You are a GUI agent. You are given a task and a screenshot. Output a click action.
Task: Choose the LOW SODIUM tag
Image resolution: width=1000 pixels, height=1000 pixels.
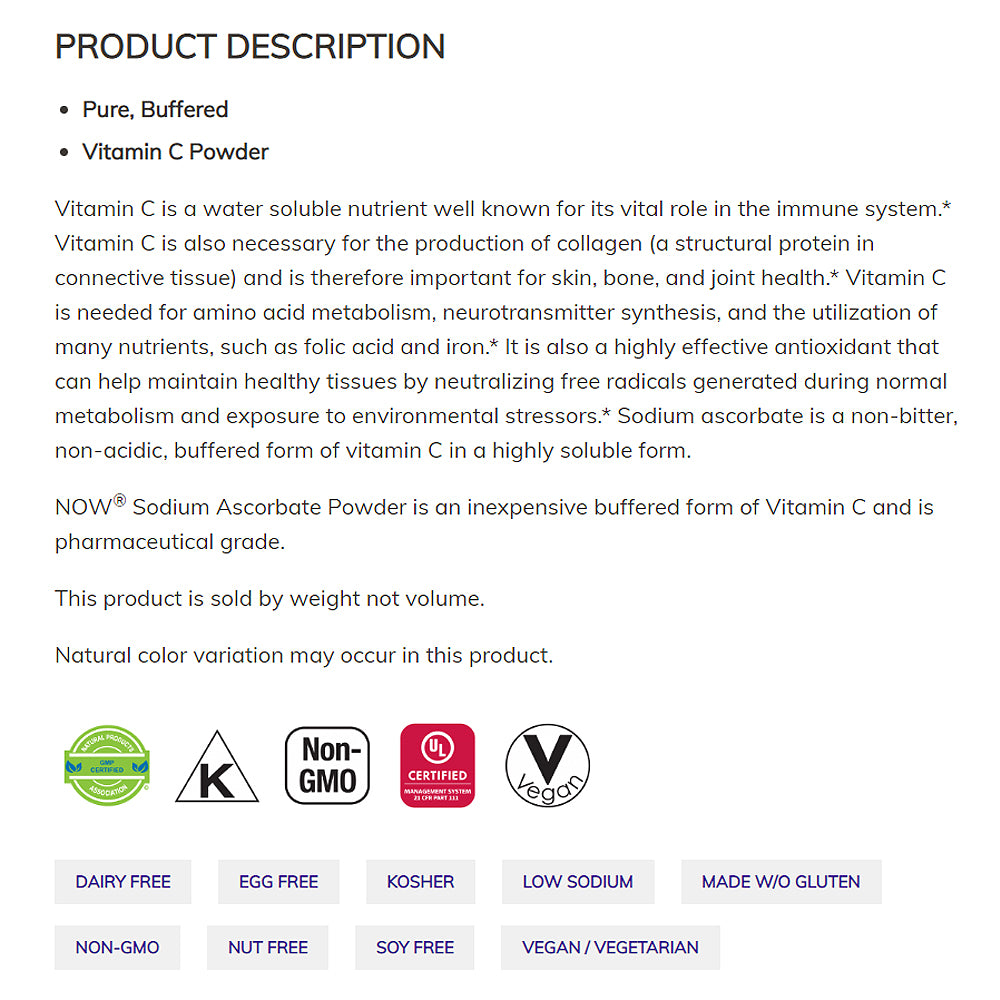[578, 882]
